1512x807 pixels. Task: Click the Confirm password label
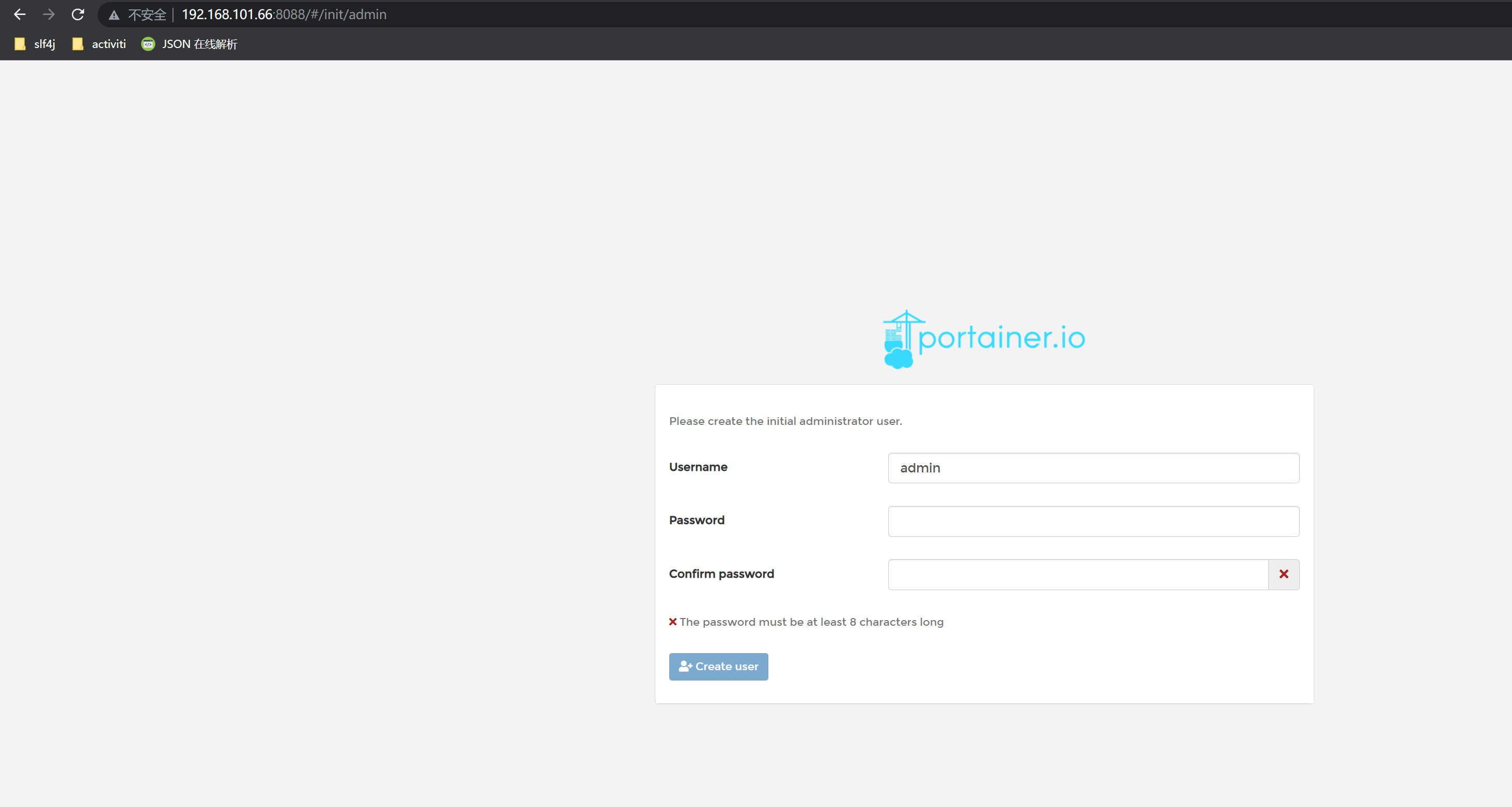tap(721, 574)
